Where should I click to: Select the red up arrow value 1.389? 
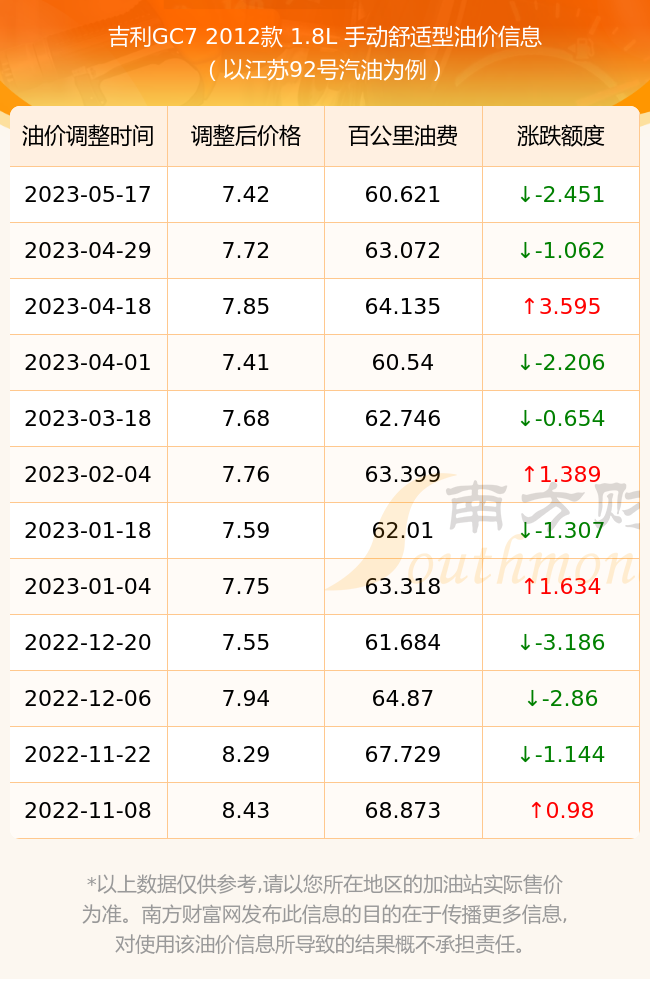[561, 474]
